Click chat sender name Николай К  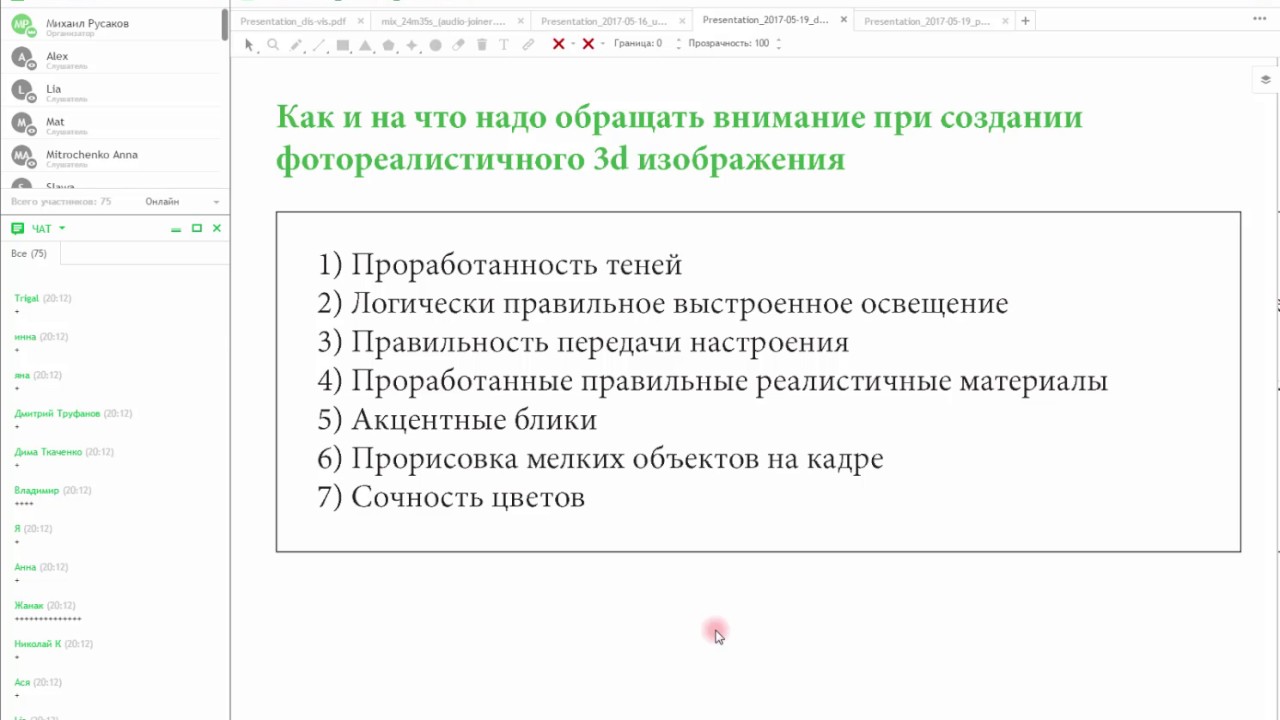(x=37, y=644)
